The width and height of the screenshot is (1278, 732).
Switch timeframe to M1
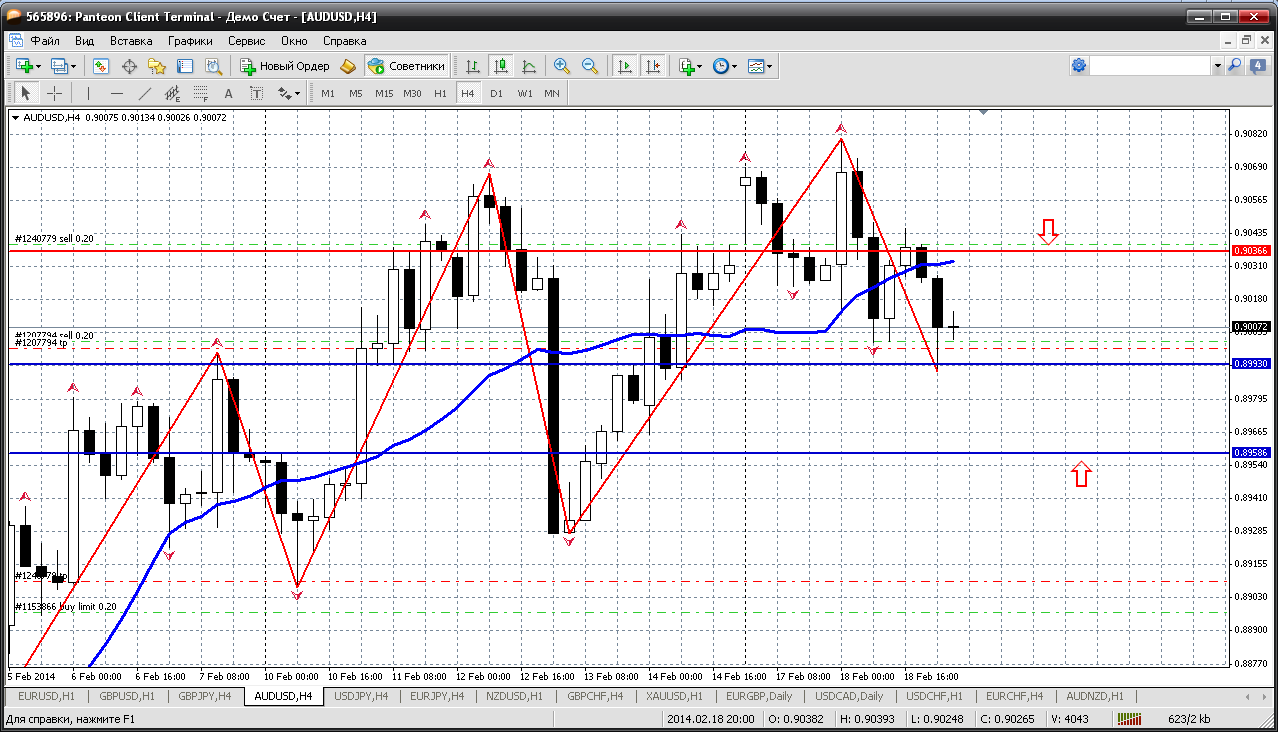(x=328, y=93)
